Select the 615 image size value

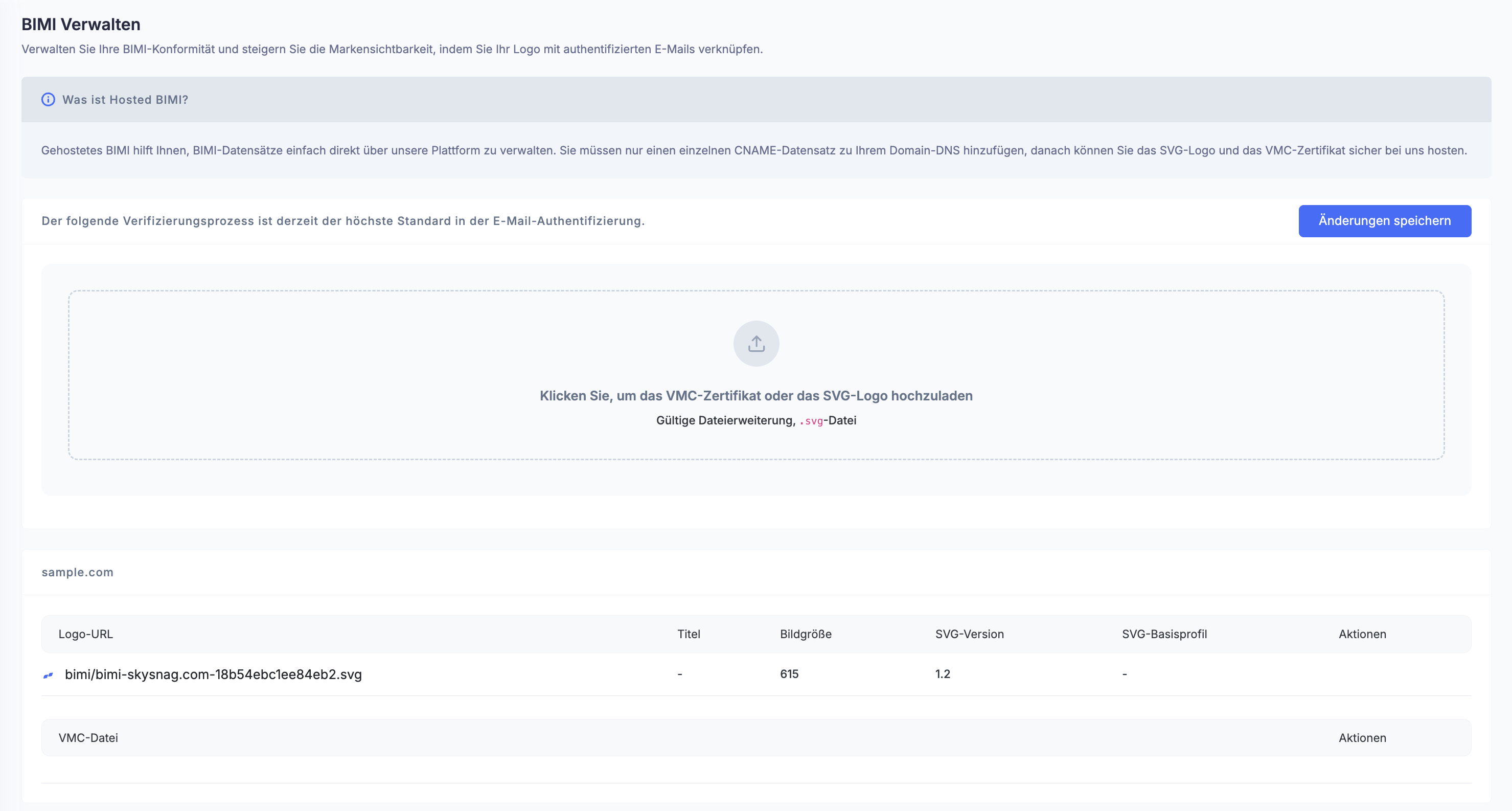click(789, 674)
